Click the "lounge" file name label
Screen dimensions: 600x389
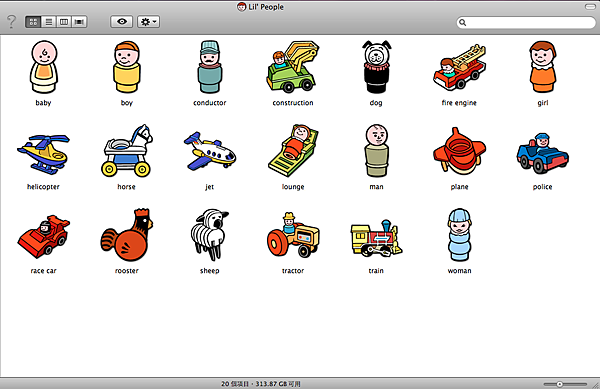(x=293, y=187)
